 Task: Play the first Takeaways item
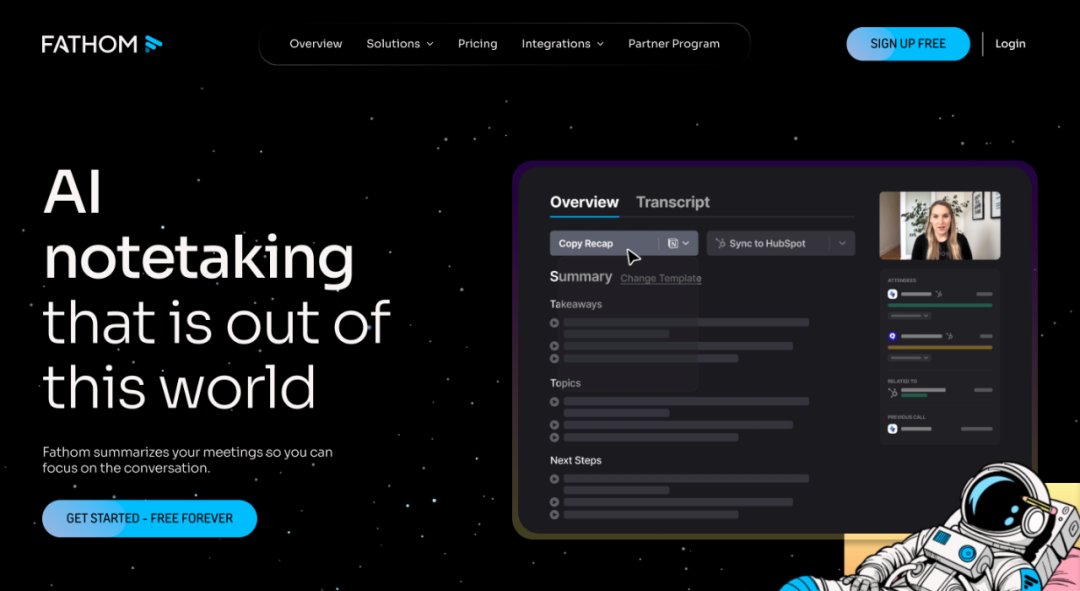[x=554, y=322]
